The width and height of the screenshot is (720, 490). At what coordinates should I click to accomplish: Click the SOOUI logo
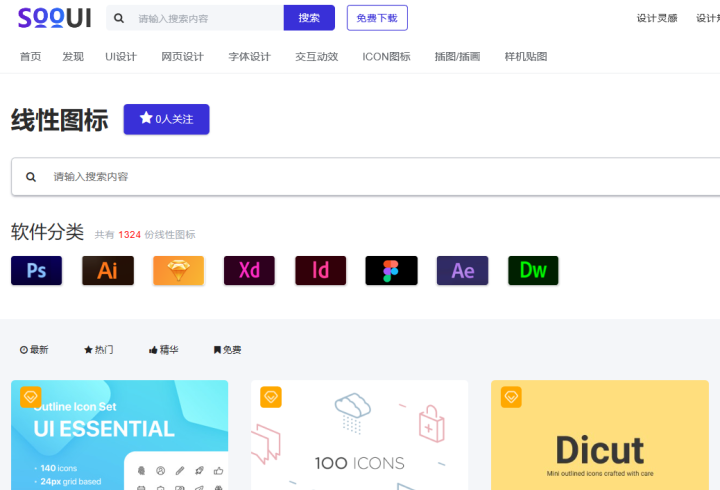(54, 18)
